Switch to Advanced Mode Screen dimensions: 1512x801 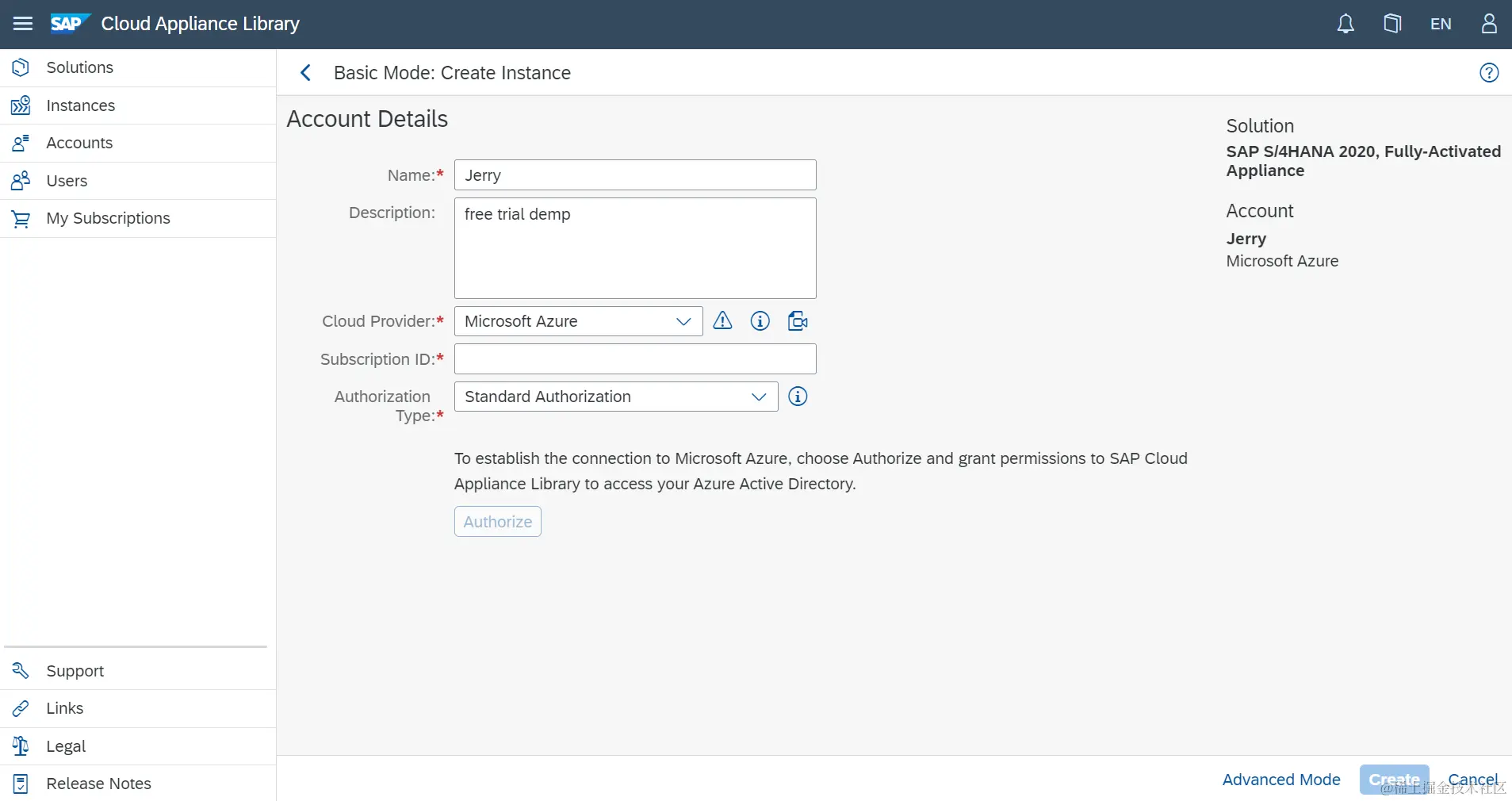[x=1281, y=780]
